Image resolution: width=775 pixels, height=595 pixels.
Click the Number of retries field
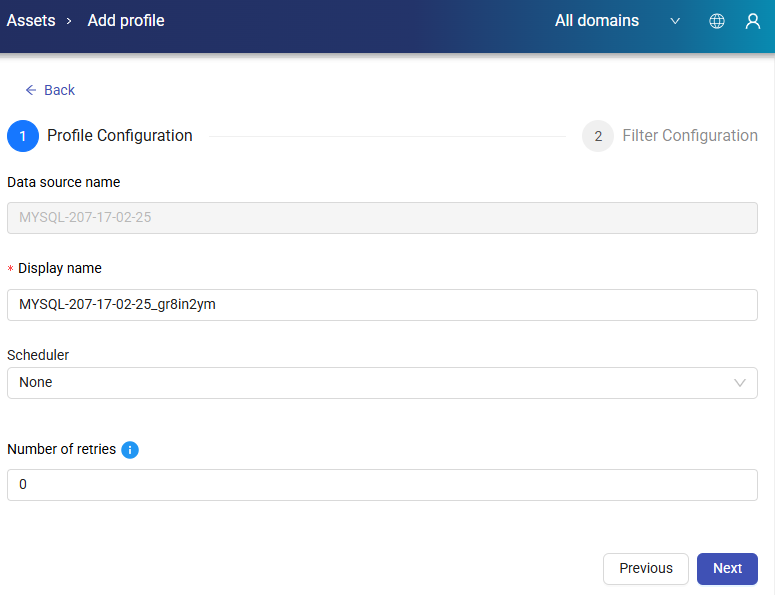382,485
